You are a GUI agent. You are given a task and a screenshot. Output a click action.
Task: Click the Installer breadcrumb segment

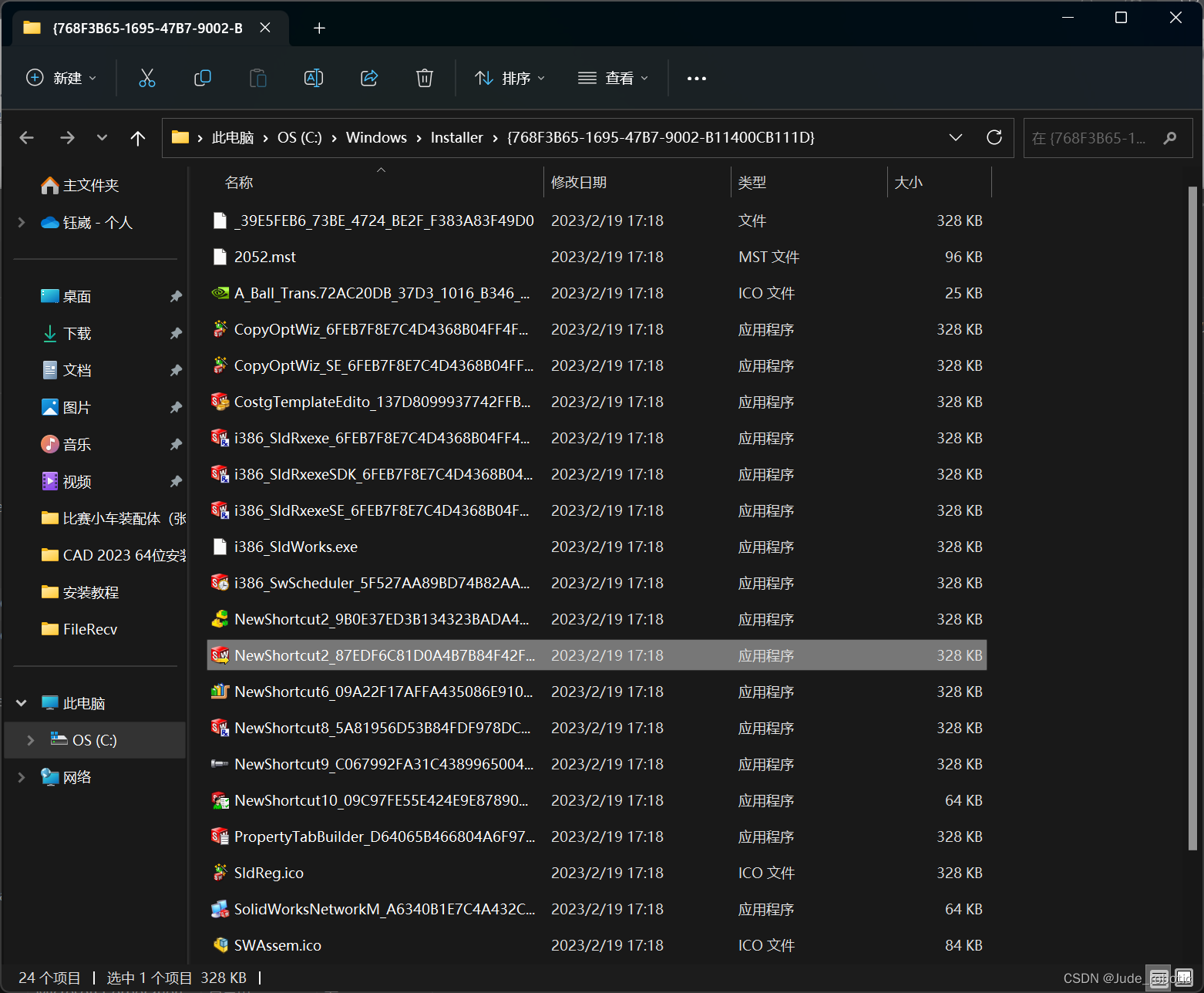coord(456,137)
